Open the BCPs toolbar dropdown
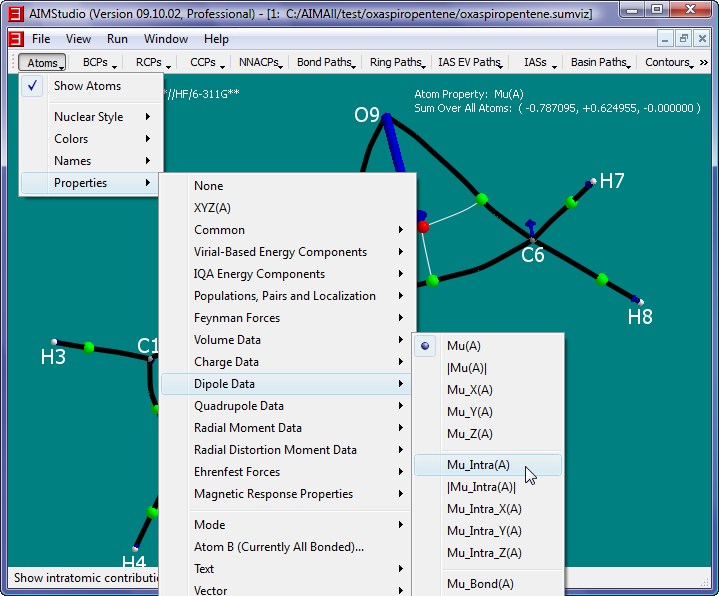This screenshot has height=596, width=719. [99, 62]
